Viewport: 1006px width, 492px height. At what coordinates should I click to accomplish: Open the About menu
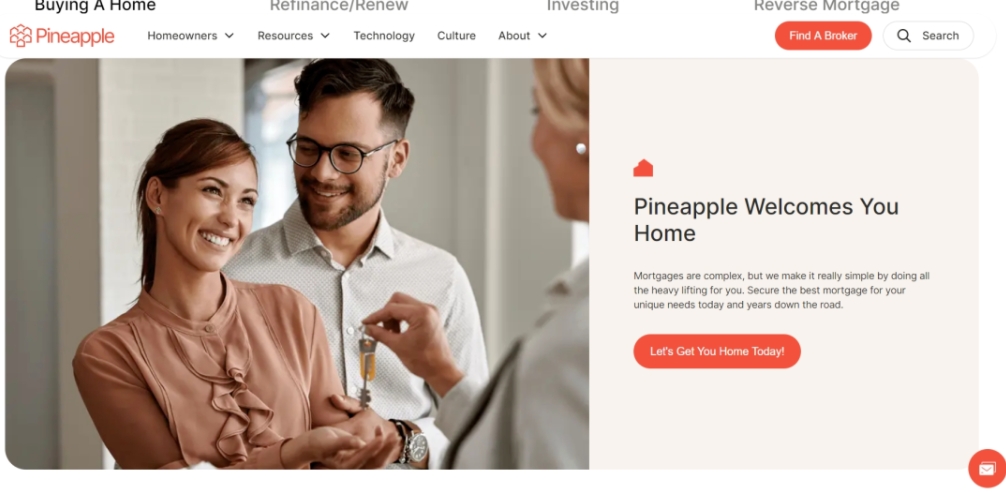tap(522, 36)
